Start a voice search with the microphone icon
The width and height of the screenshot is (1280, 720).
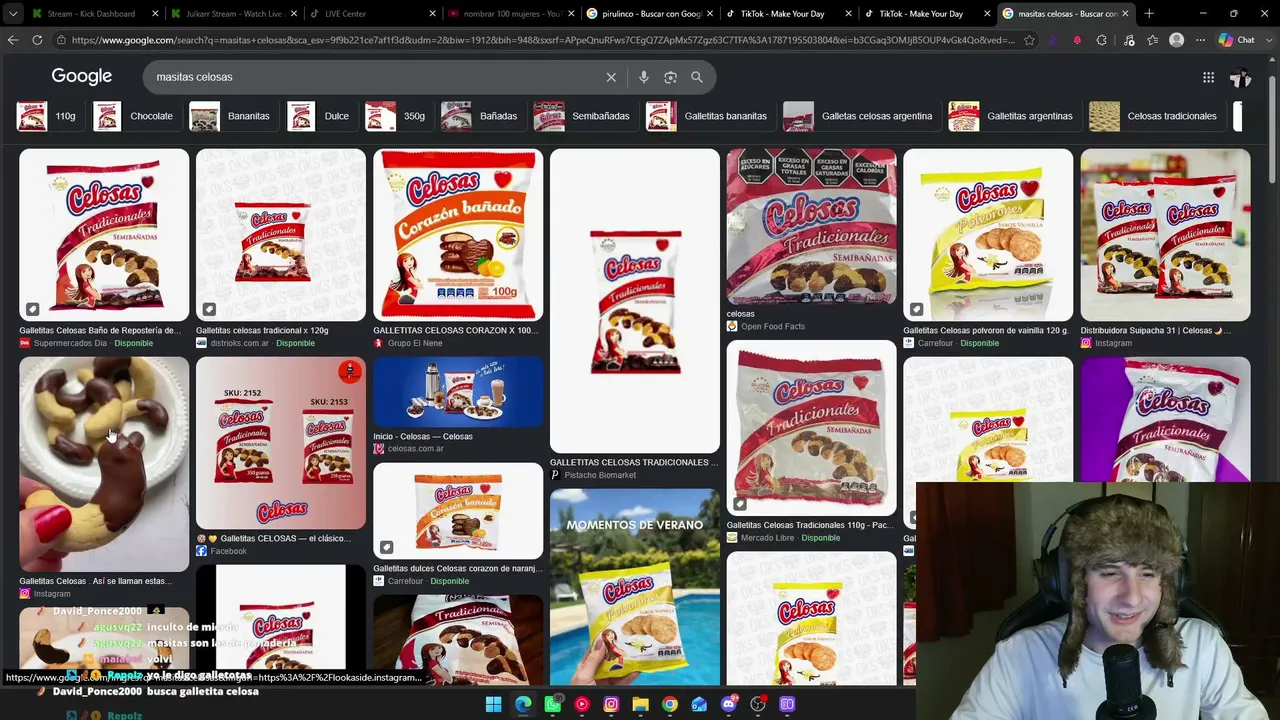pyautogui.click(x=643, y=77)
